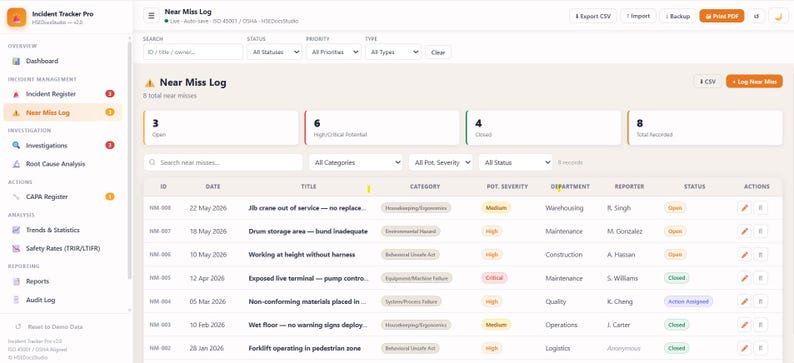The image size is (794, 363).
Task: Click the High/Critical Potential summary card
Action: [382, 128]
